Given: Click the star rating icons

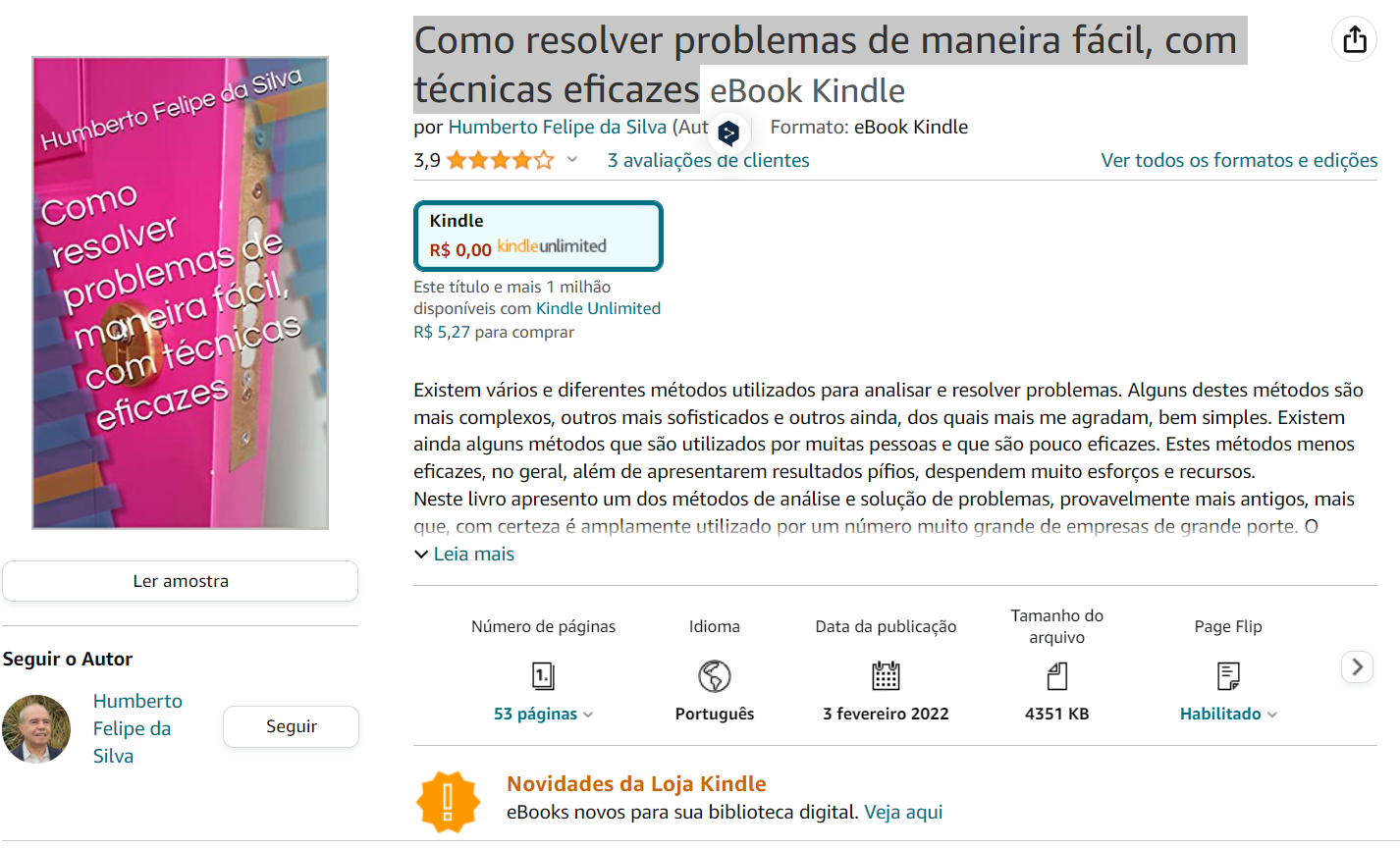Looking at the screenshot, I should tap(501, 160).
